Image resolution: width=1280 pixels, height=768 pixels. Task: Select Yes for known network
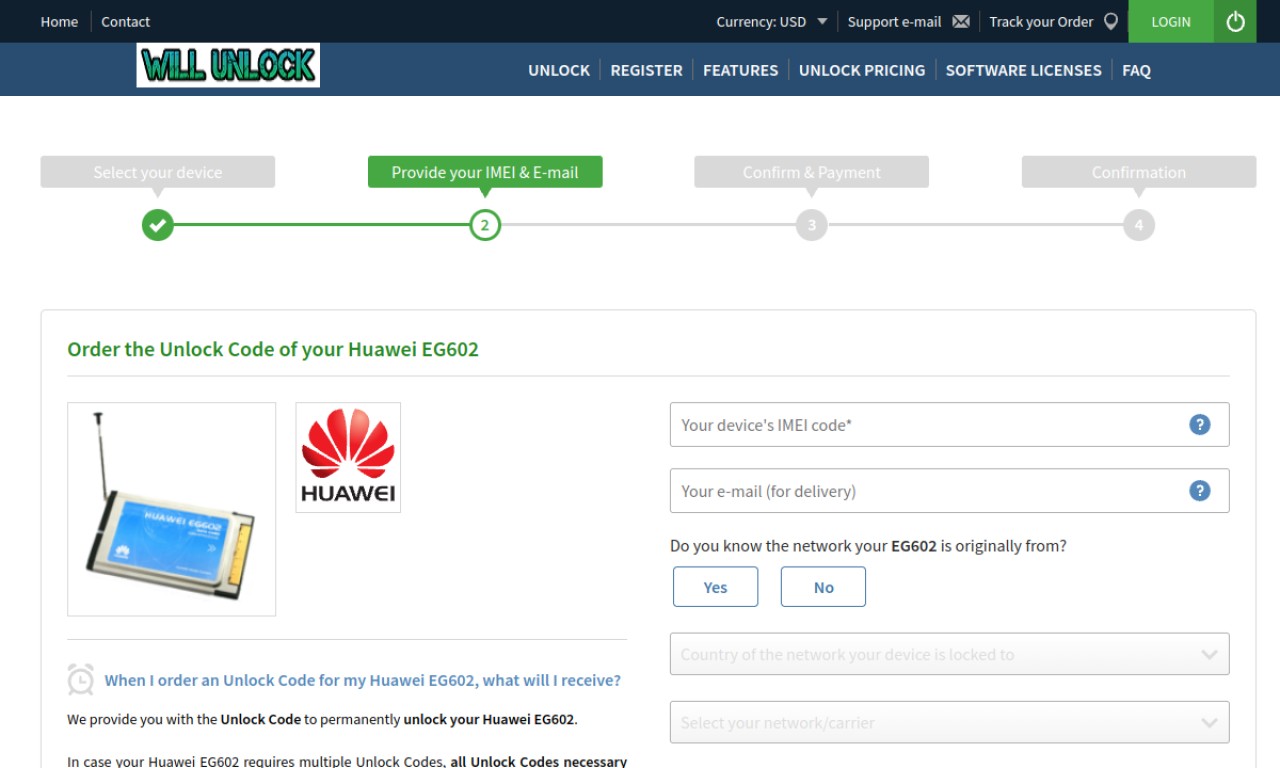[716, 587]
